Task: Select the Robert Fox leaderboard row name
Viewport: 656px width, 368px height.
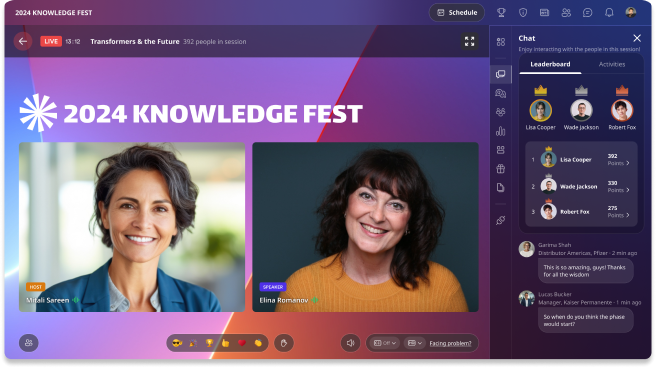Action: (574, 212)
